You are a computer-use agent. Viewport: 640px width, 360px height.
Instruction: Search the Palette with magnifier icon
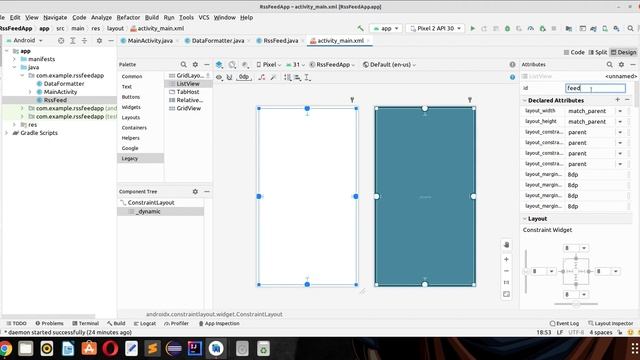point(184,64)
